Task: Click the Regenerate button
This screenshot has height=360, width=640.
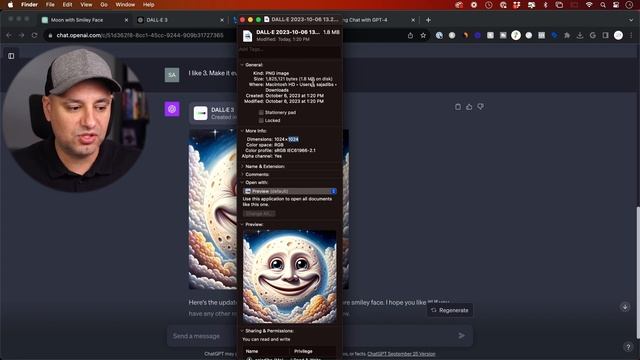Action: point(450,310)
